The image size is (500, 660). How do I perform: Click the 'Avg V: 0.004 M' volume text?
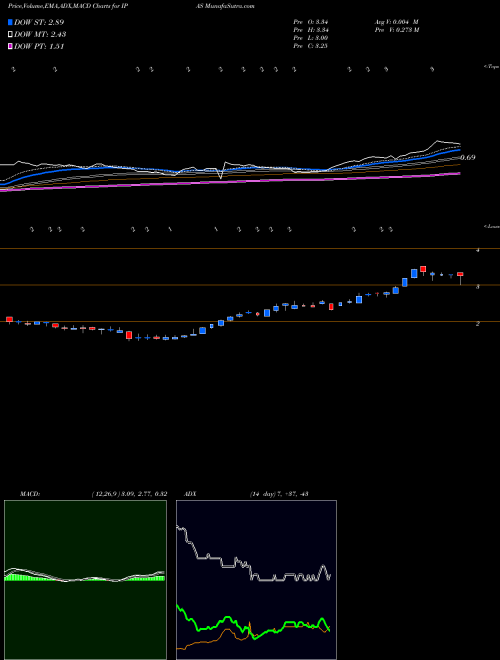(396, 22)
